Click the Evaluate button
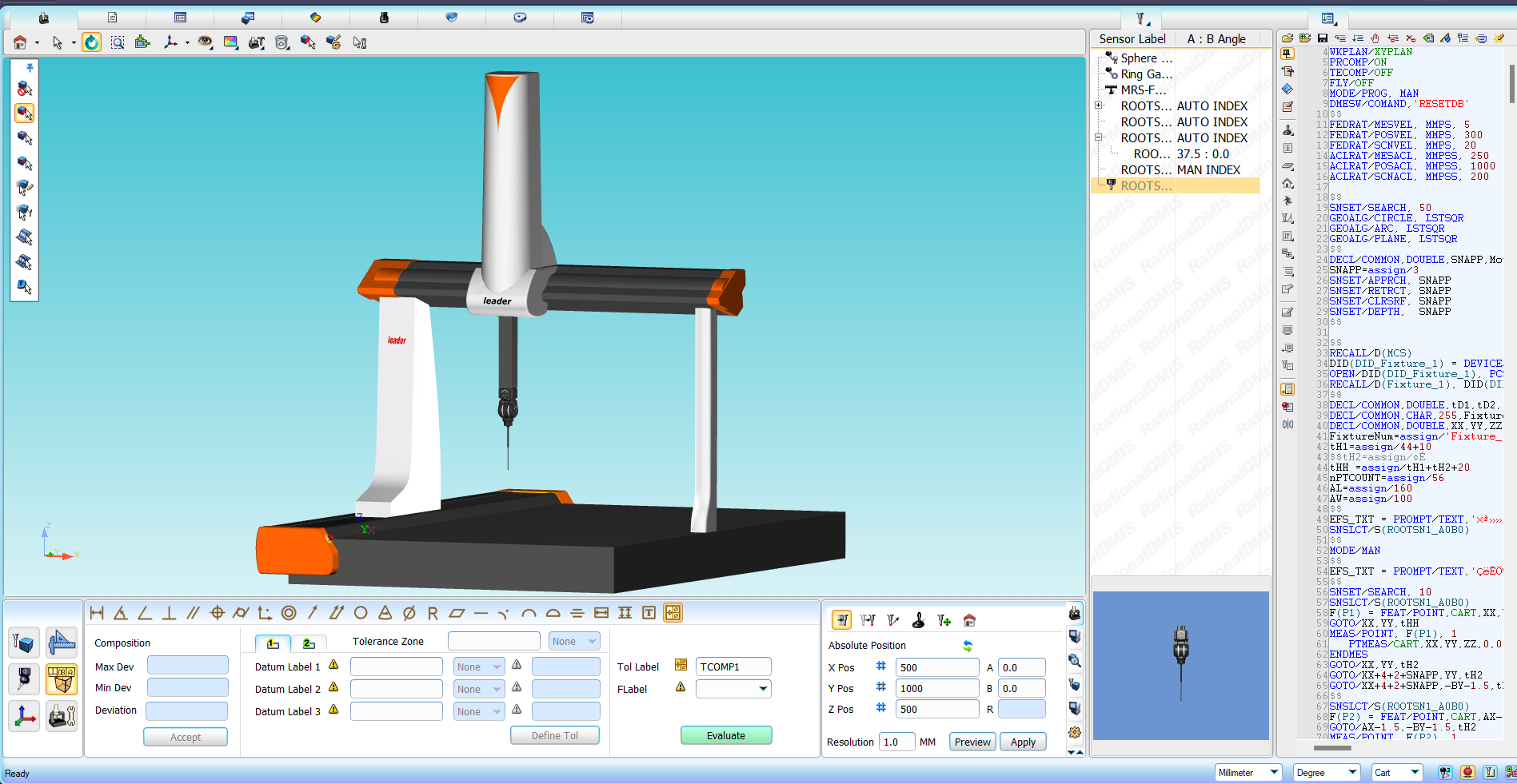This screenshot has height=784, width=1517. [725, 735]
